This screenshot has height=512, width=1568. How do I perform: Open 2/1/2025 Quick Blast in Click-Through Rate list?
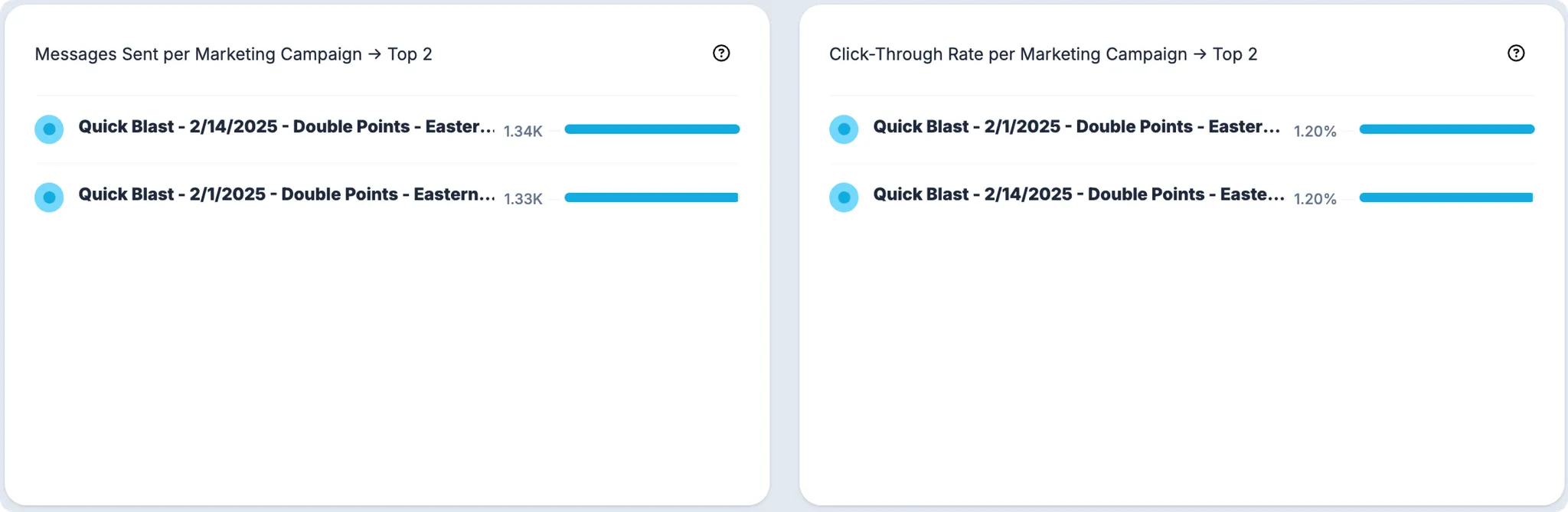(x=1076, y=127)
